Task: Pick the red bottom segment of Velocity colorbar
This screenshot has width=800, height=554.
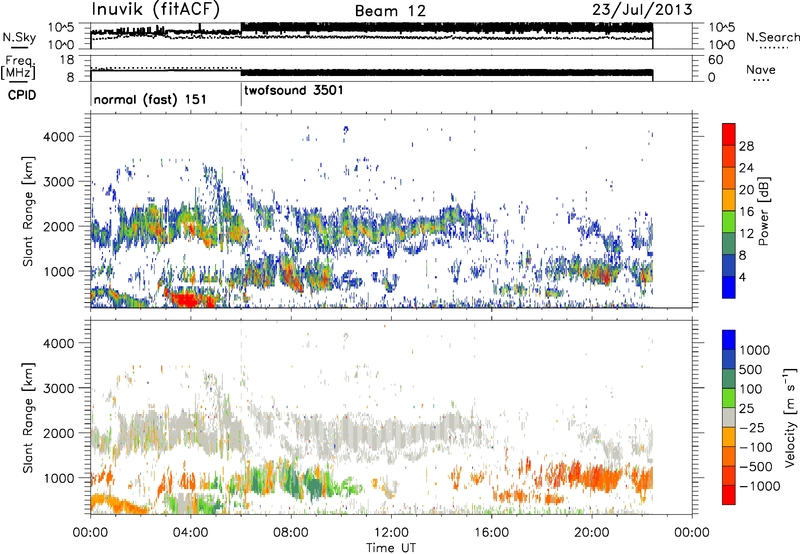Action: click(729, 495)
